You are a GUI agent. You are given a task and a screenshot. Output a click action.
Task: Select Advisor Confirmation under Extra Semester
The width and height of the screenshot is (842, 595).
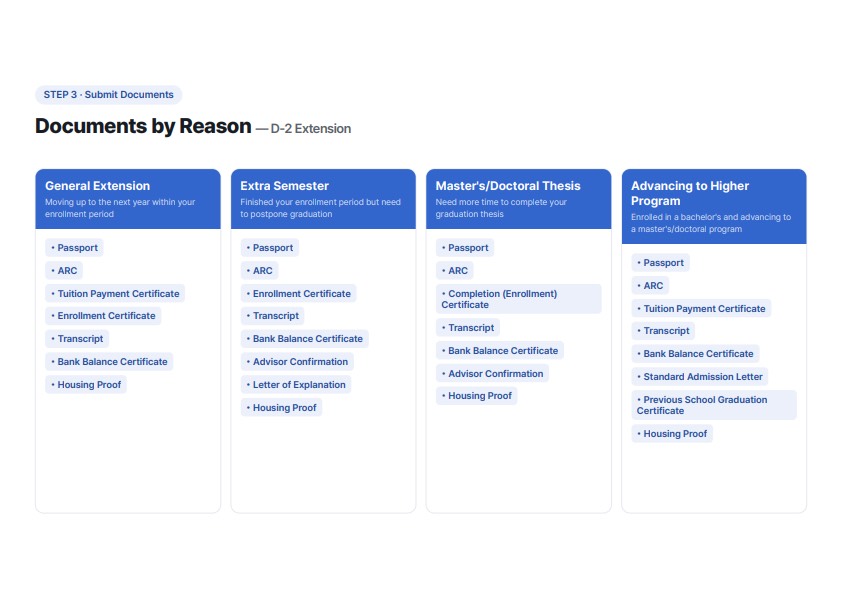(297, 361)
